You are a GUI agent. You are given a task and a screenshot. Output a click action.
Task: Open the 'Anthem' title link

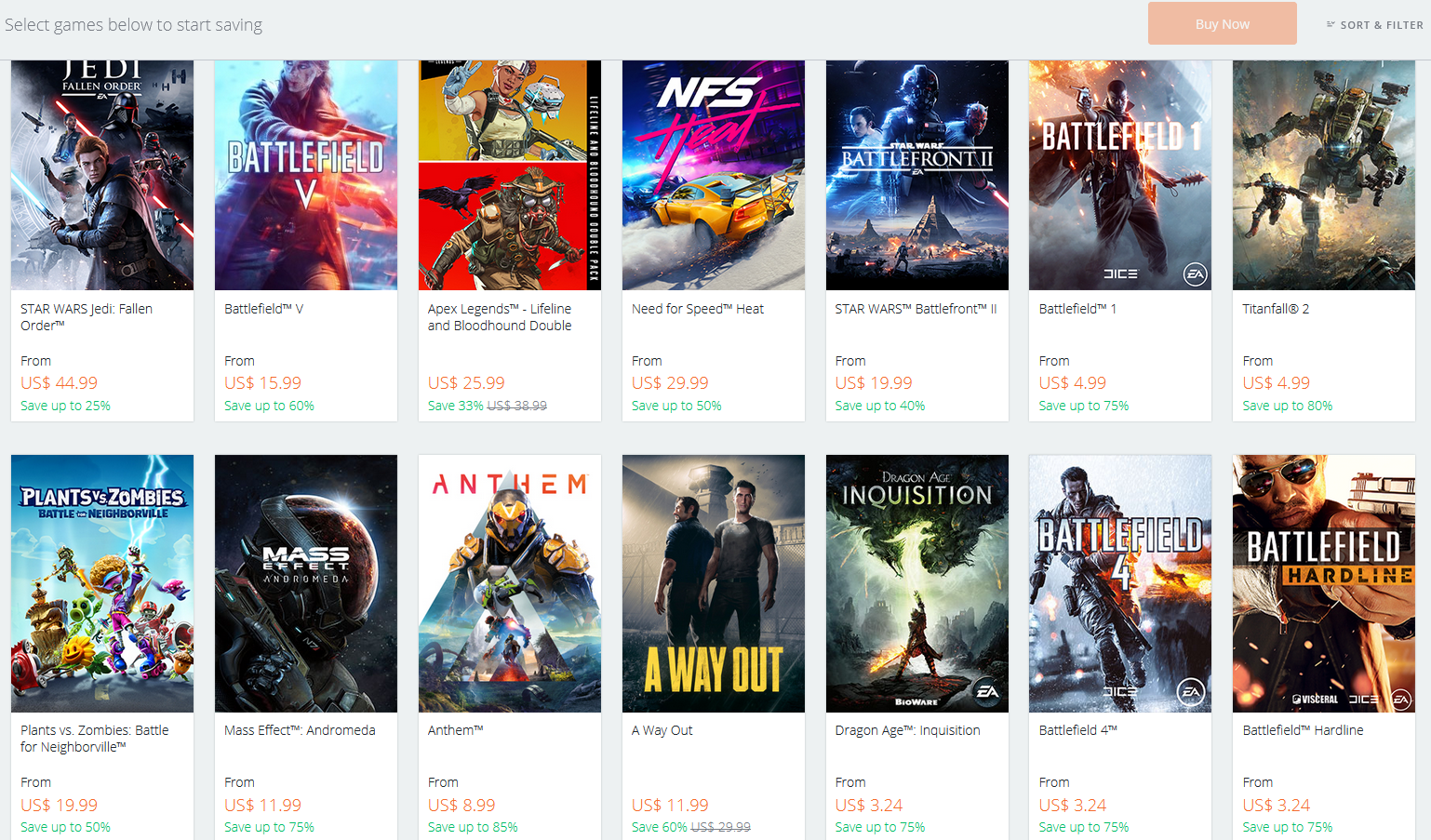[456, 730]
